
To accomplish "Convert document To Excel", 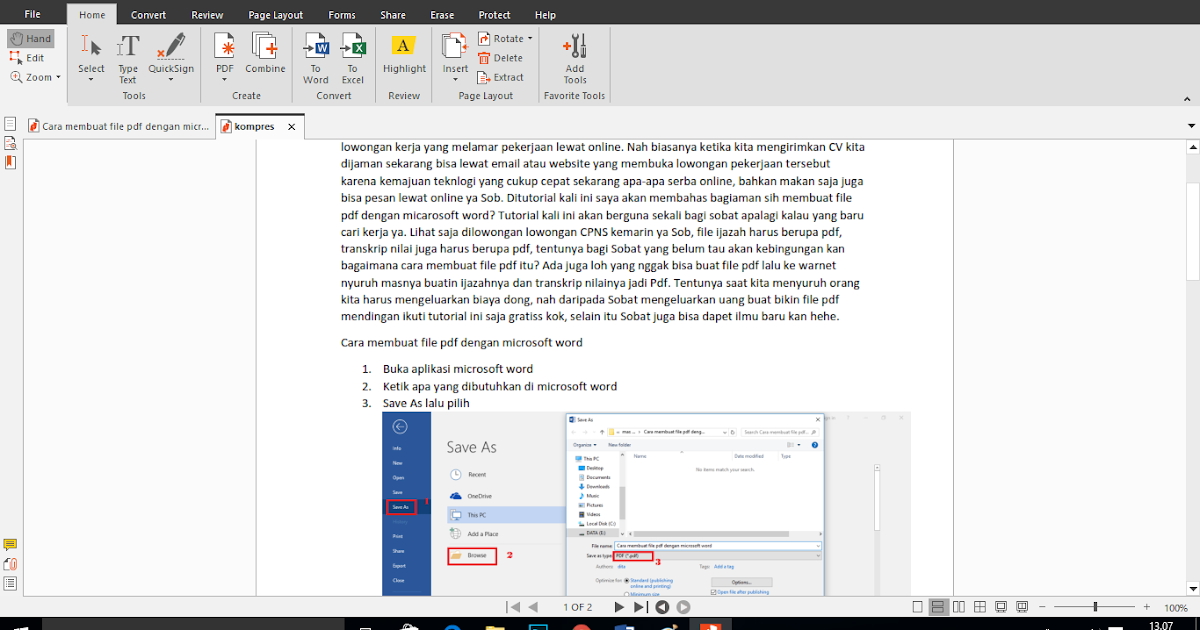I will click(x=353, y=58).
